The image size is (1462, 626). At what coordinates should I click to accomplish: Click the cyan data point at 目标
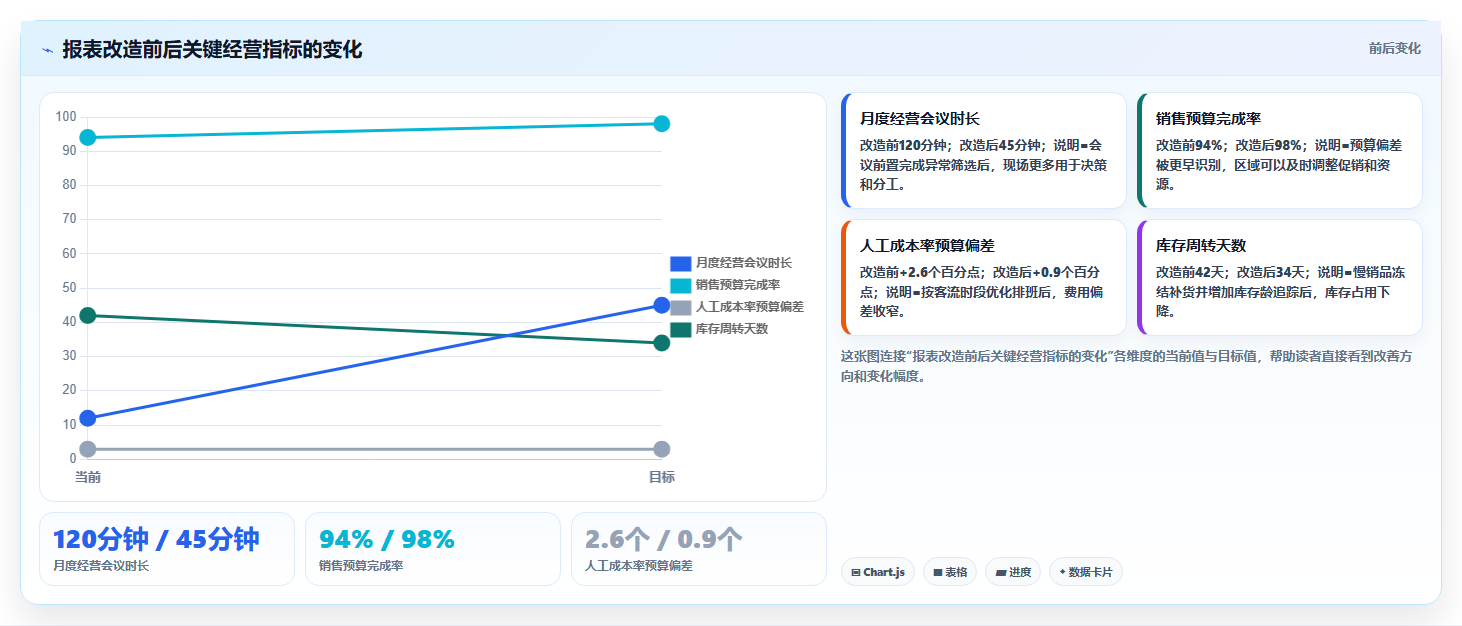[661, 124]
